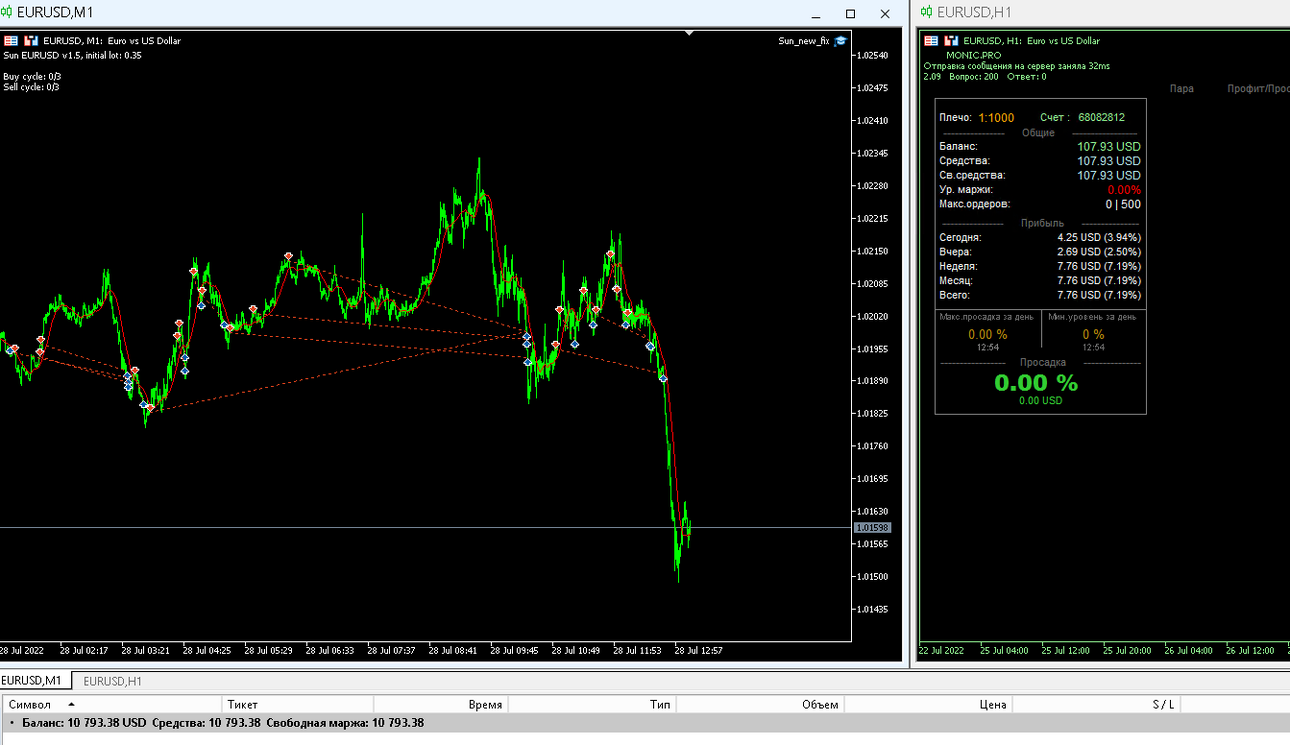
Task: Click the Sun_new_fix expert name label
Action: click(804, 41)
